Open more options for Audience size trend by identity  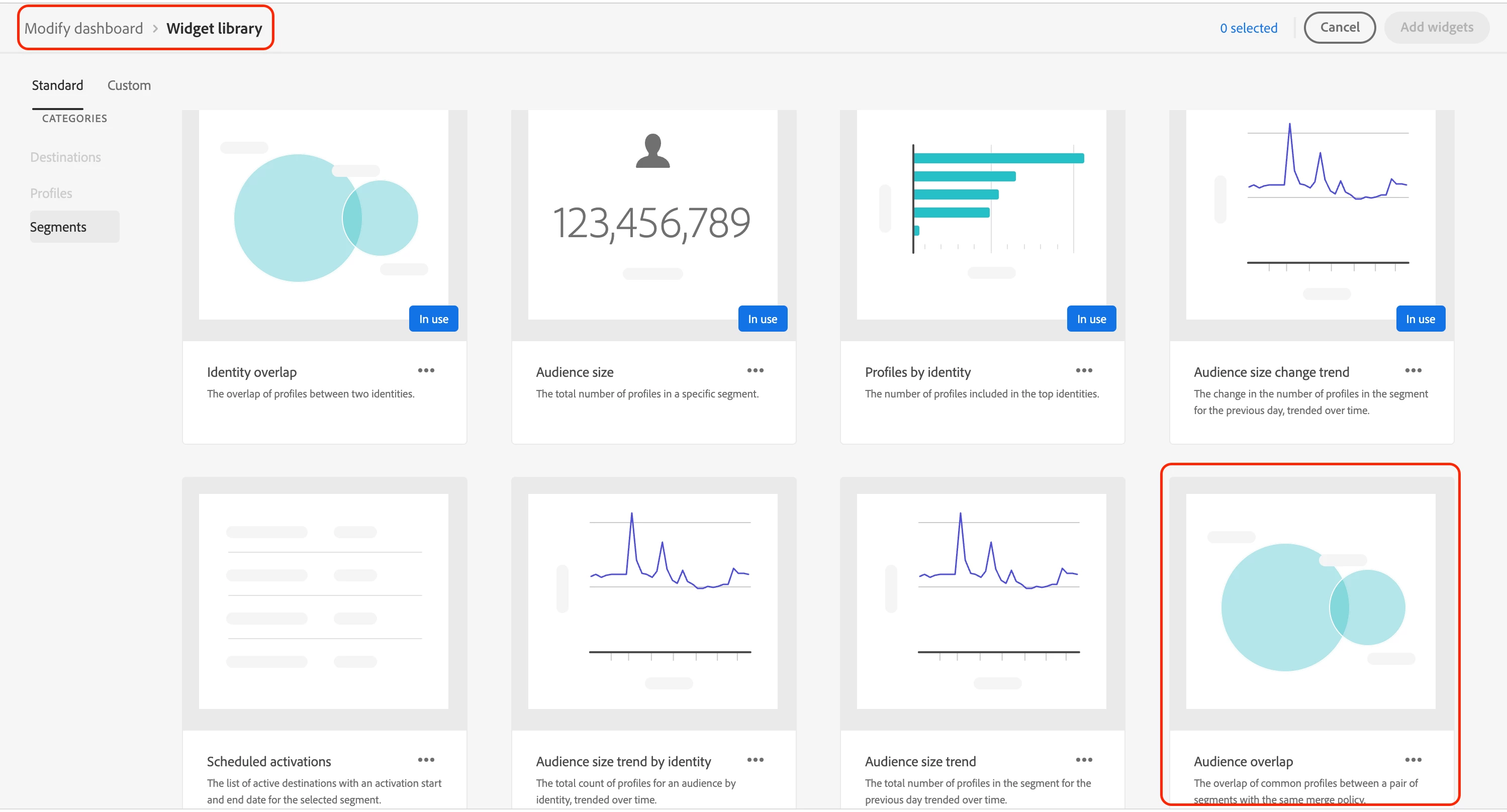coord(755,759)
